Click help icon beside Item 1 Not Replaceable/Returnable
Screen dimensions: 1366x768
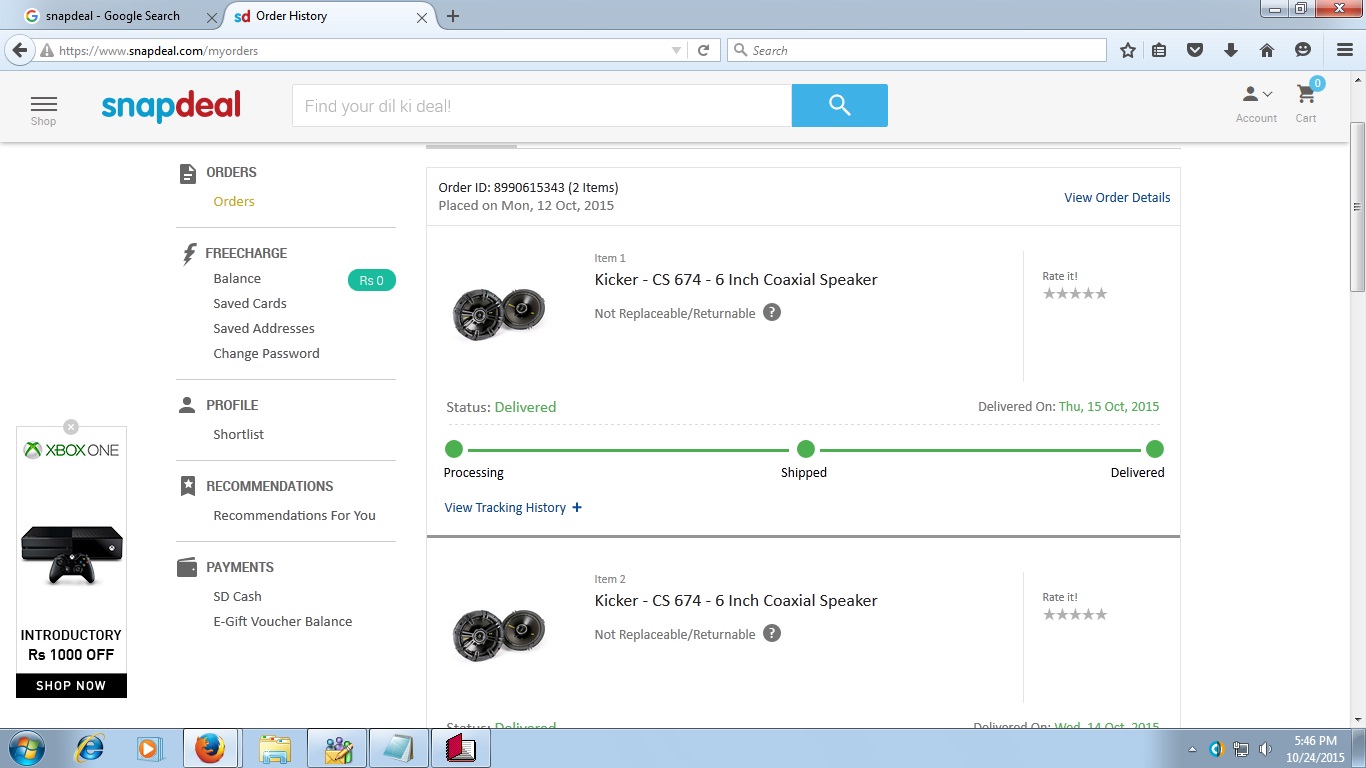coord(772,312)
